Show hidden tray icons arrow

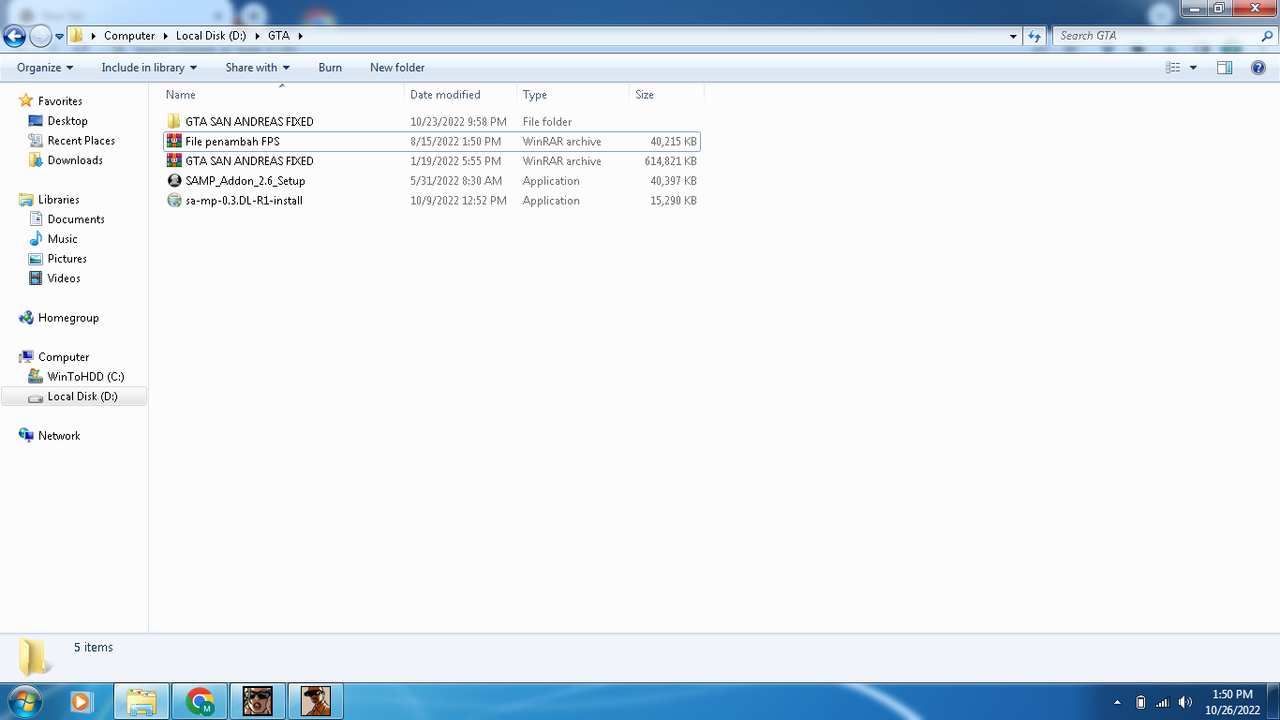pyautogui.click(x=1117, y=702)
